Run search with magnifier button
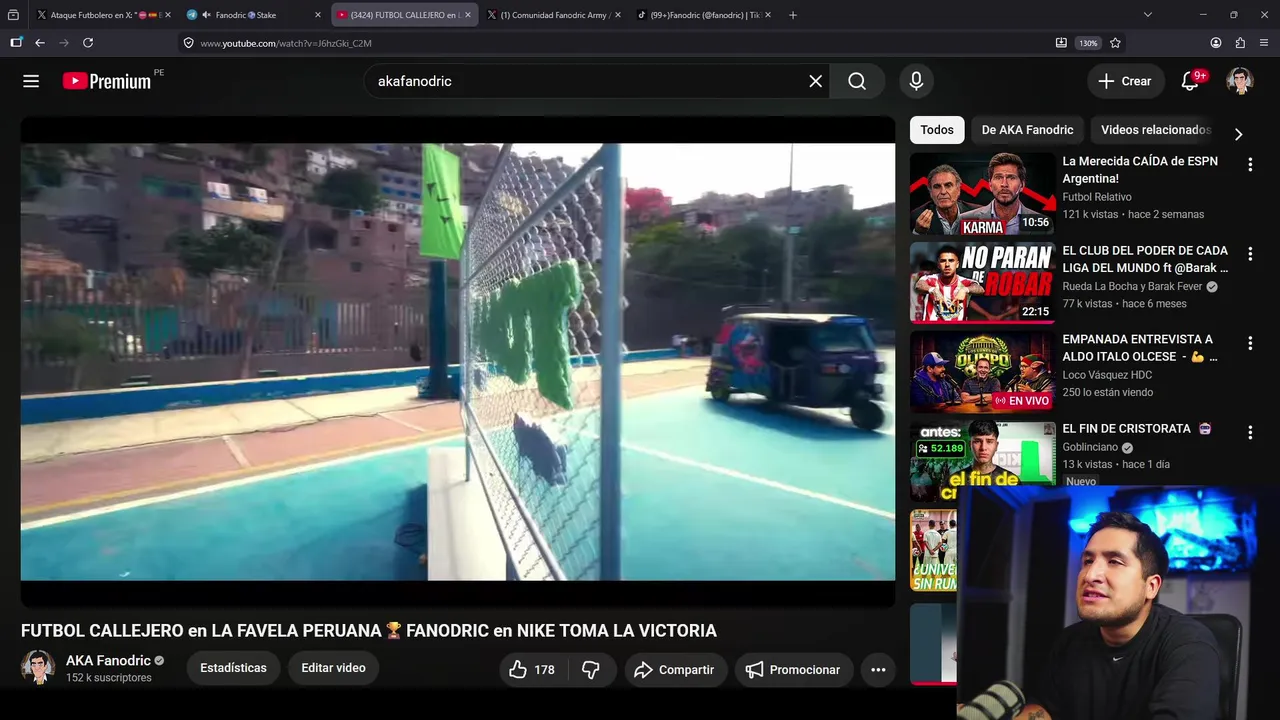 click(857, 81)
